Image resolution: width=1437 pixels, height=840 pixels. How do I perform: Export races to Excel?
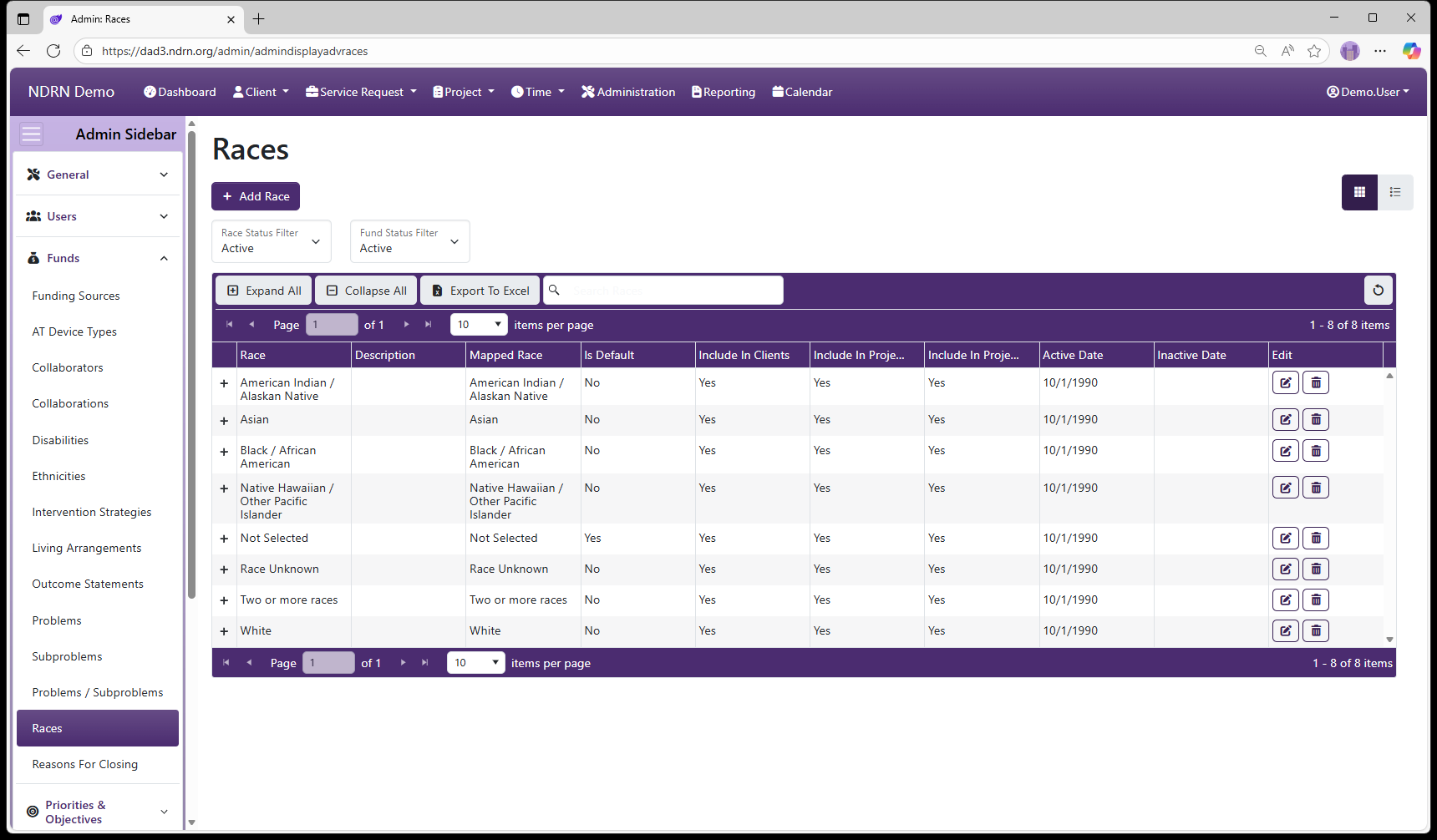(x=480, y=291)
